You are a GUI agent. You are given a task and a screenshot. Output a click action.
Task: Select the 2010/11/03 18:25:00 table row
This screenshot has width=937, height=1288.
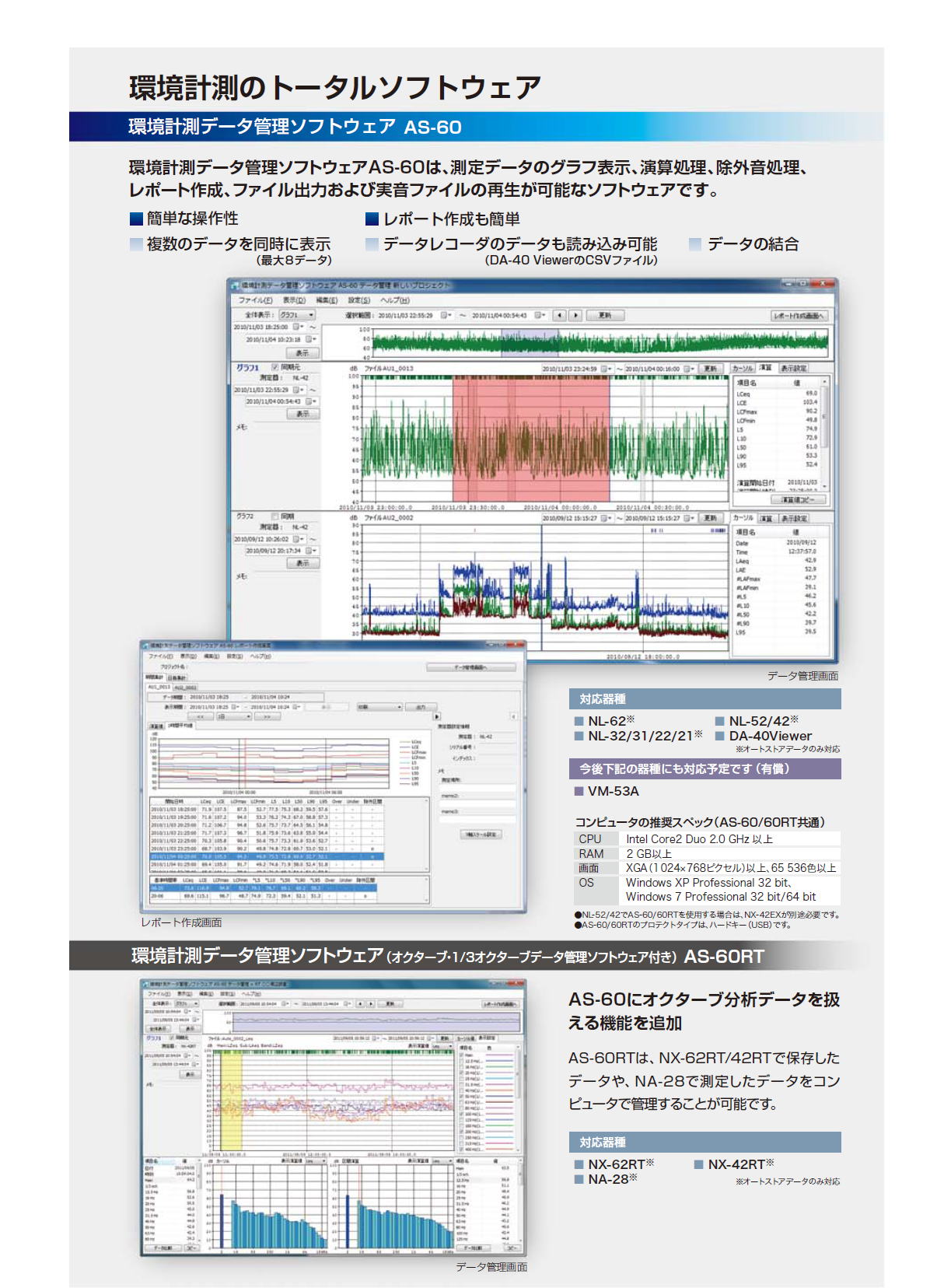point(267,810)
